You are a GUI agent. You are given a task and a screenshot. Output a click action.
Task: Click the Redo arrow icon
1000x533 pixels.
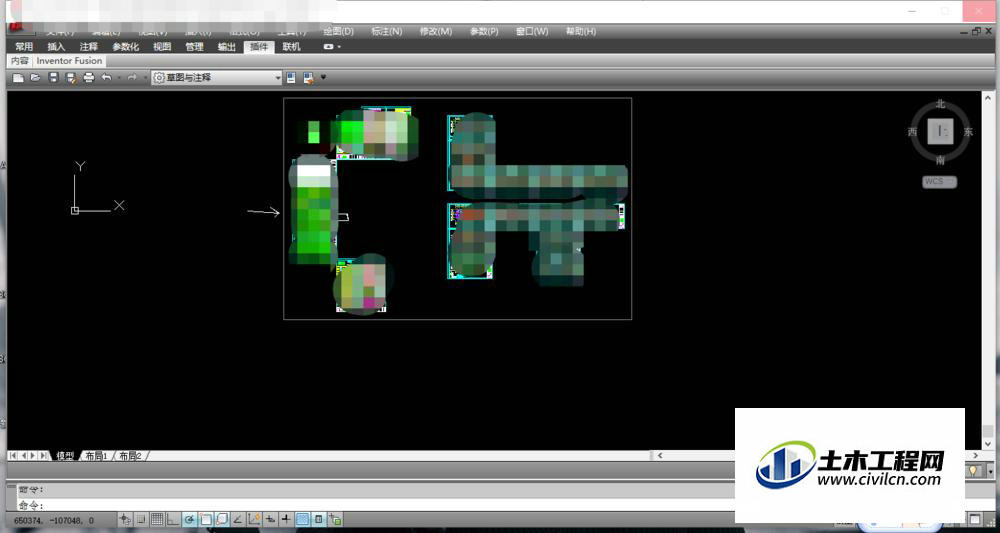coord(132,78)
